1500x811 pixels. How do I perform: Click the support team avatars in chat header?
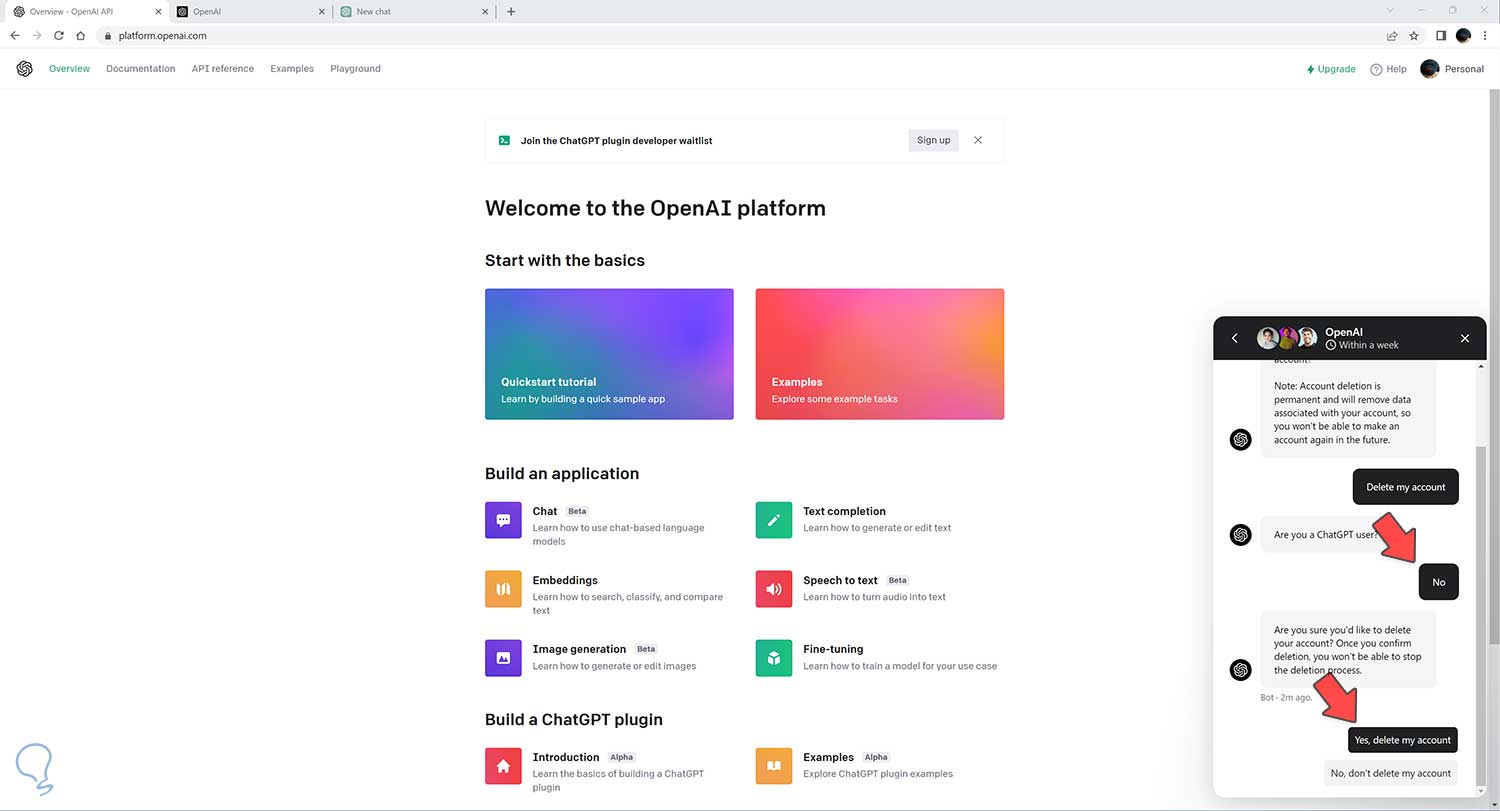point(1287,338)
